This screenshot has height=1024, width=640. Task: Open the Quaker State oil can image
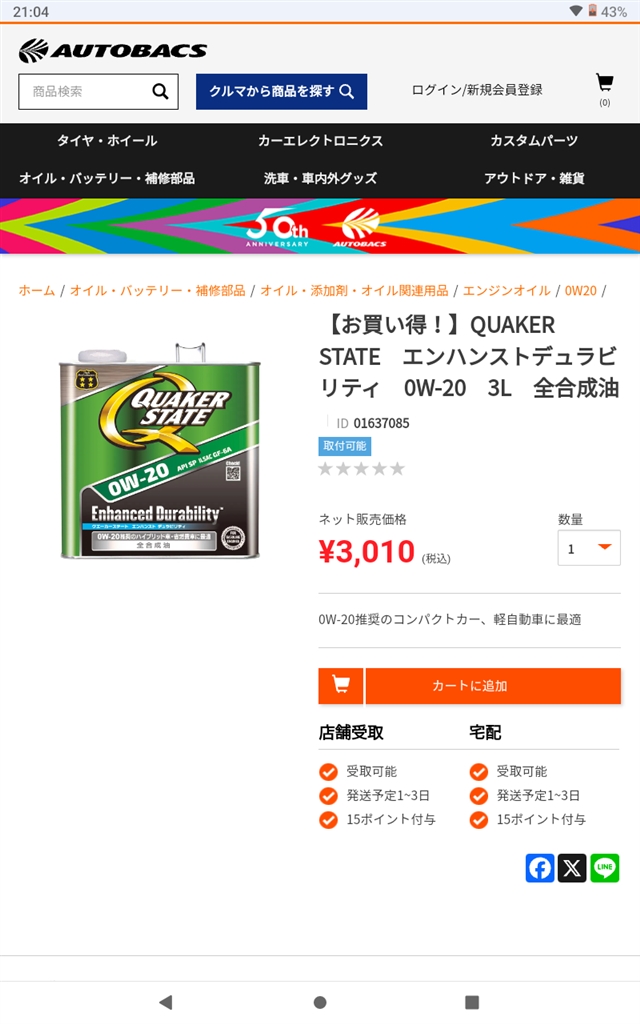[160, 449]
